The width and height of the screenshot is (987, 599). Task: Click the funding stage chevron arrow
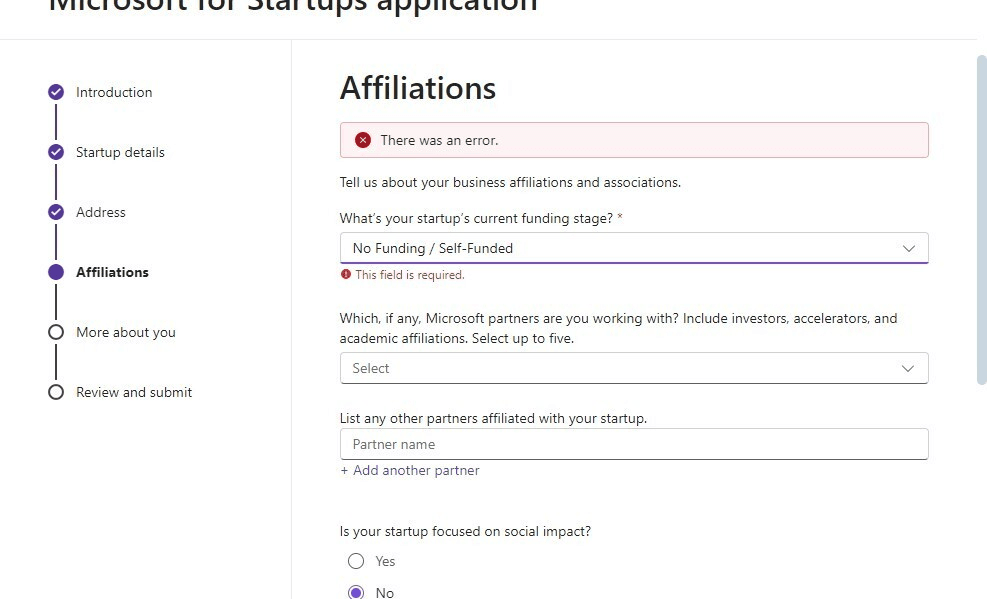(x=908, y=248)
